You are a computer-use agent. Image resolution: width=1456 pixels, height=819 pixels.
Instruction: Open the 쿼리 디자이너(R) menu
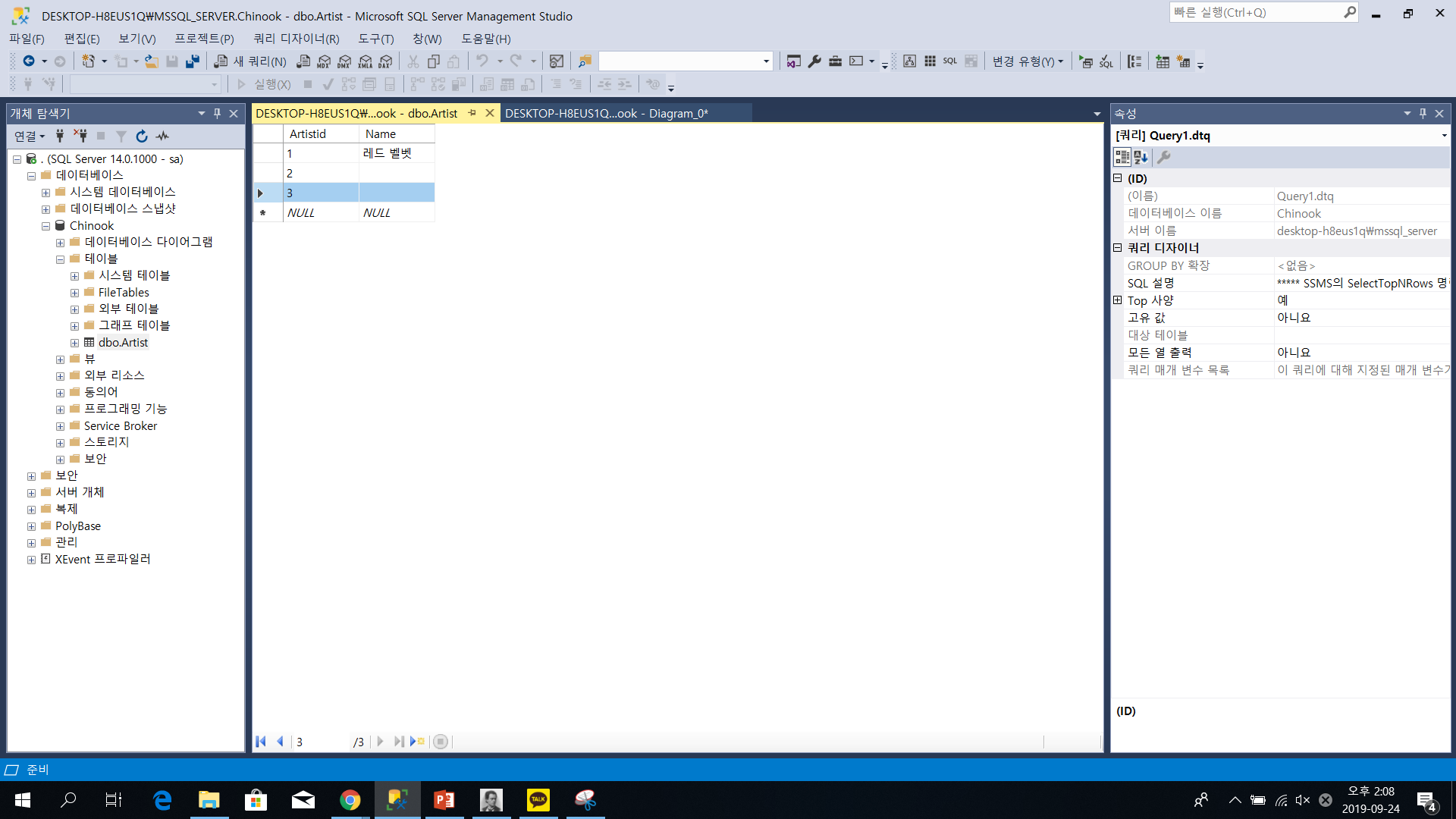coord(297,39)
